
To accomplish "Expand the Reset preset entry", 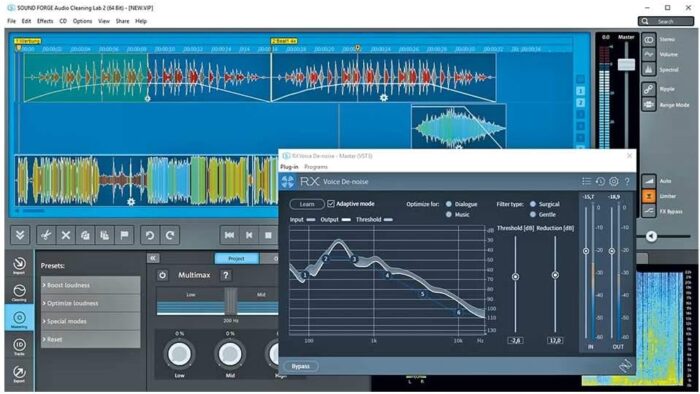I will [x=91, y=340].
